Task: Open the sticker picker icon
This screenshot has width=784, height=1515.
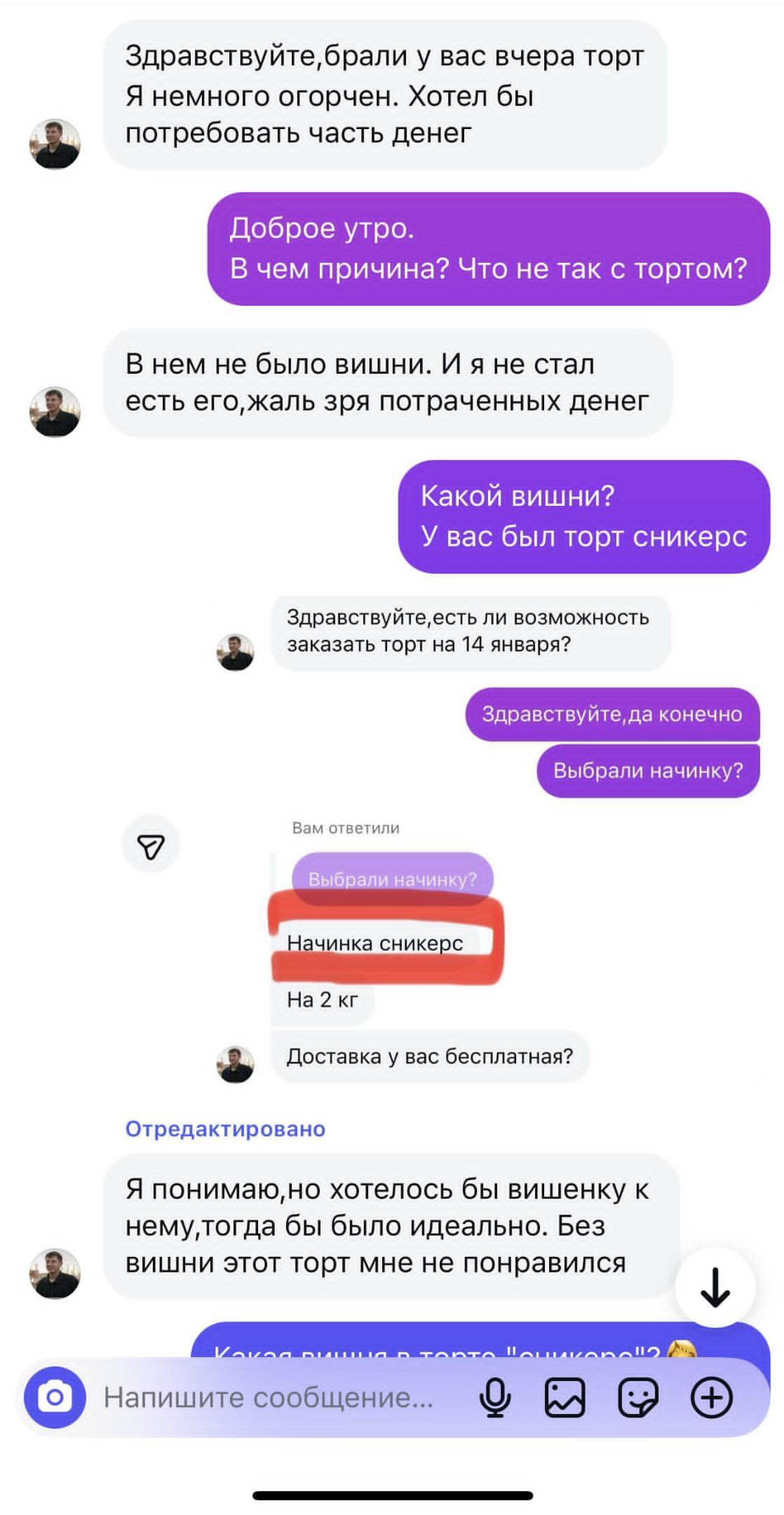Action: (x=638, y=1397)
